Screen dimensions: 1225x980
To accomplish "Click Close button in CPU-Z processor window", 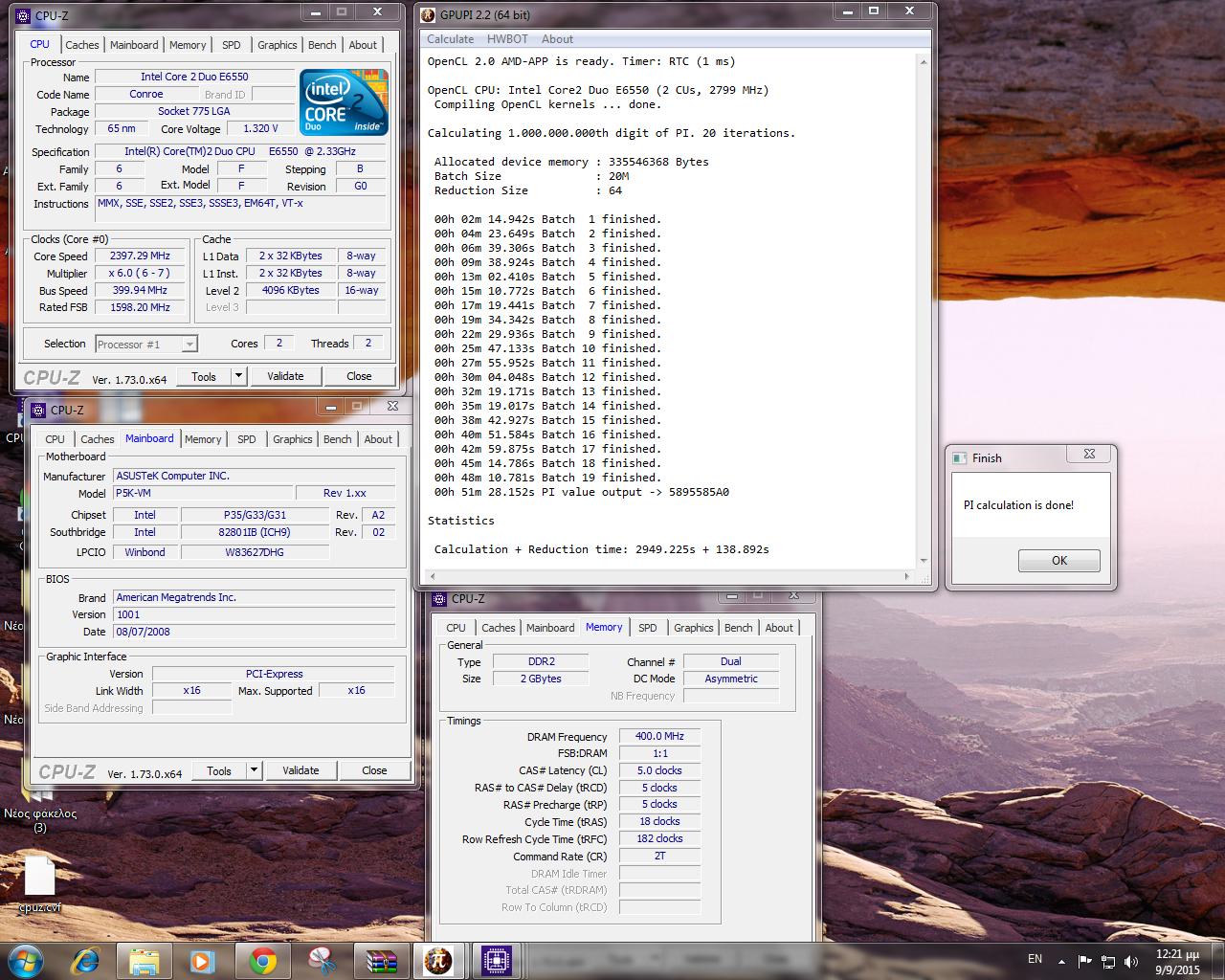I will pos(359,376).
